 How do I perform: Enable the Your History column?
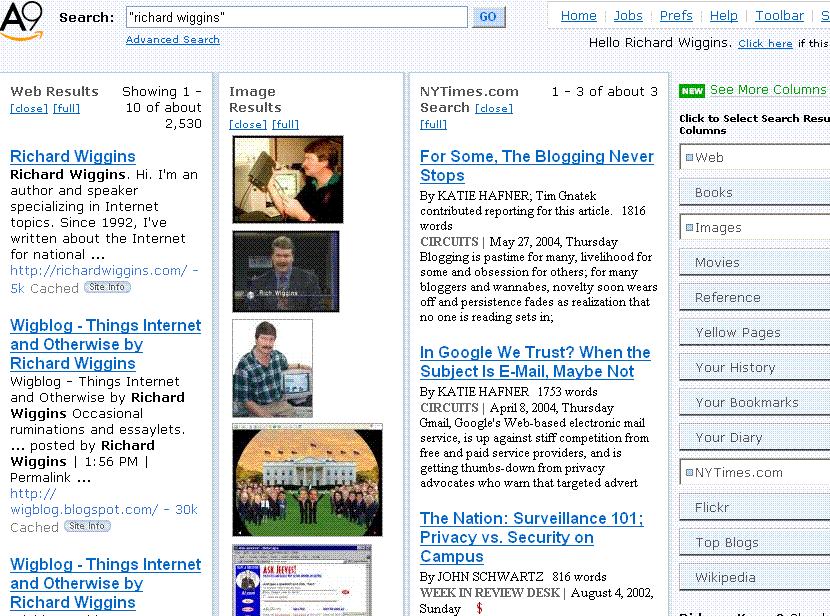pyautogui.click(x=755, y=367)
